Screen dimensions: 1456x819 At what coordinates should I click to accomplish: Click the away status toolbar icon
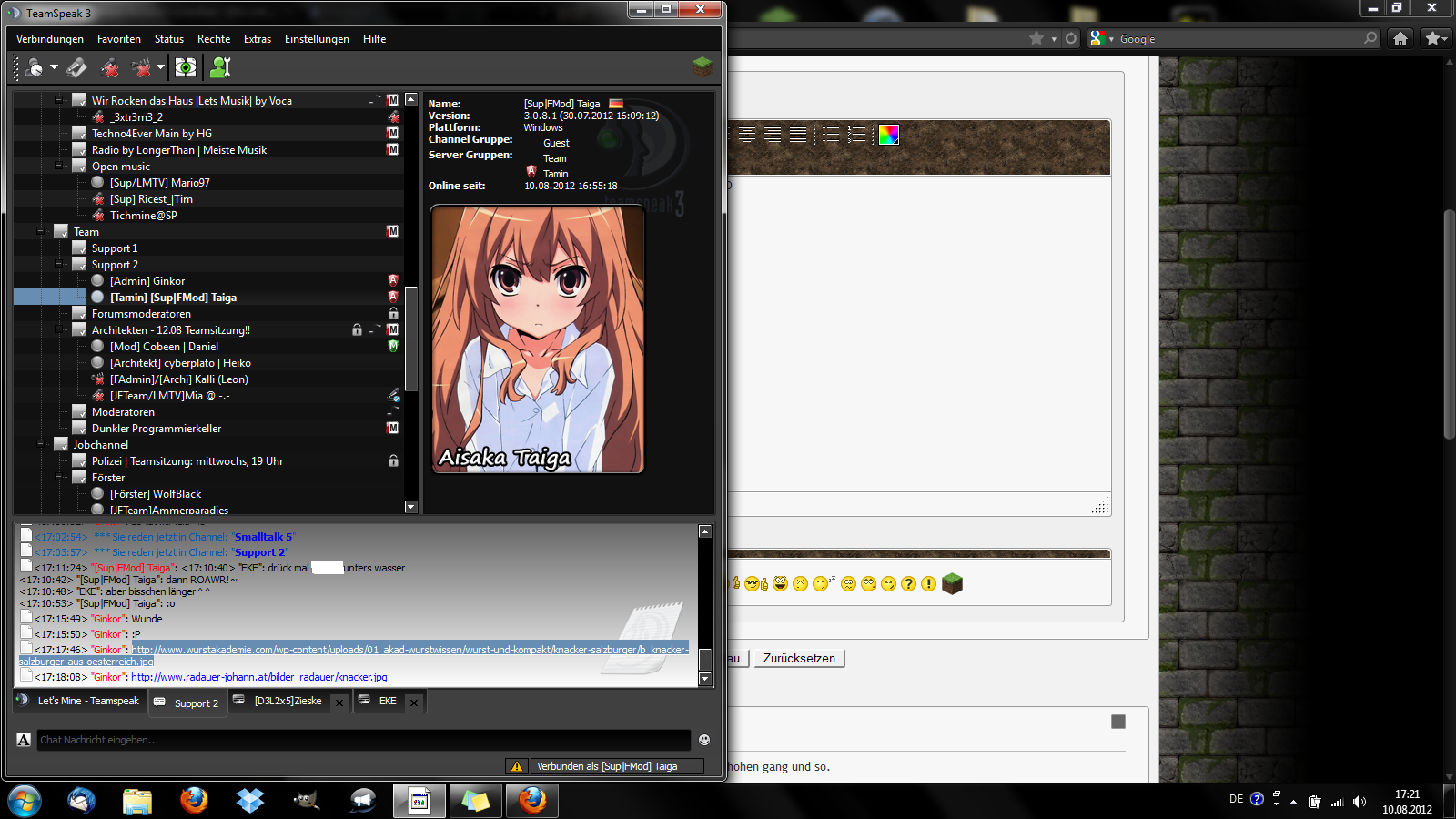[34, 67]
